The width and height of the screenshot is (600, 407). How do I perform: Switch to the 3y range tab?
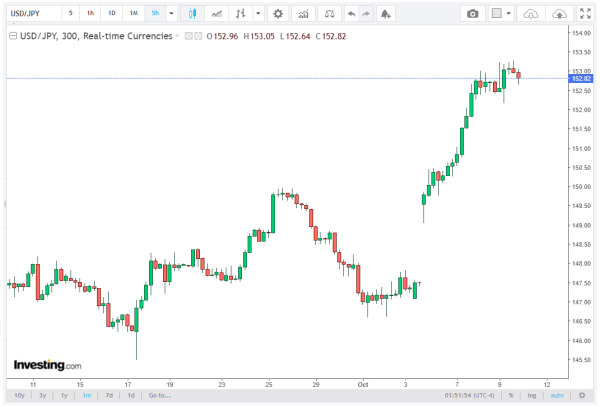click(x=42, y=395)
